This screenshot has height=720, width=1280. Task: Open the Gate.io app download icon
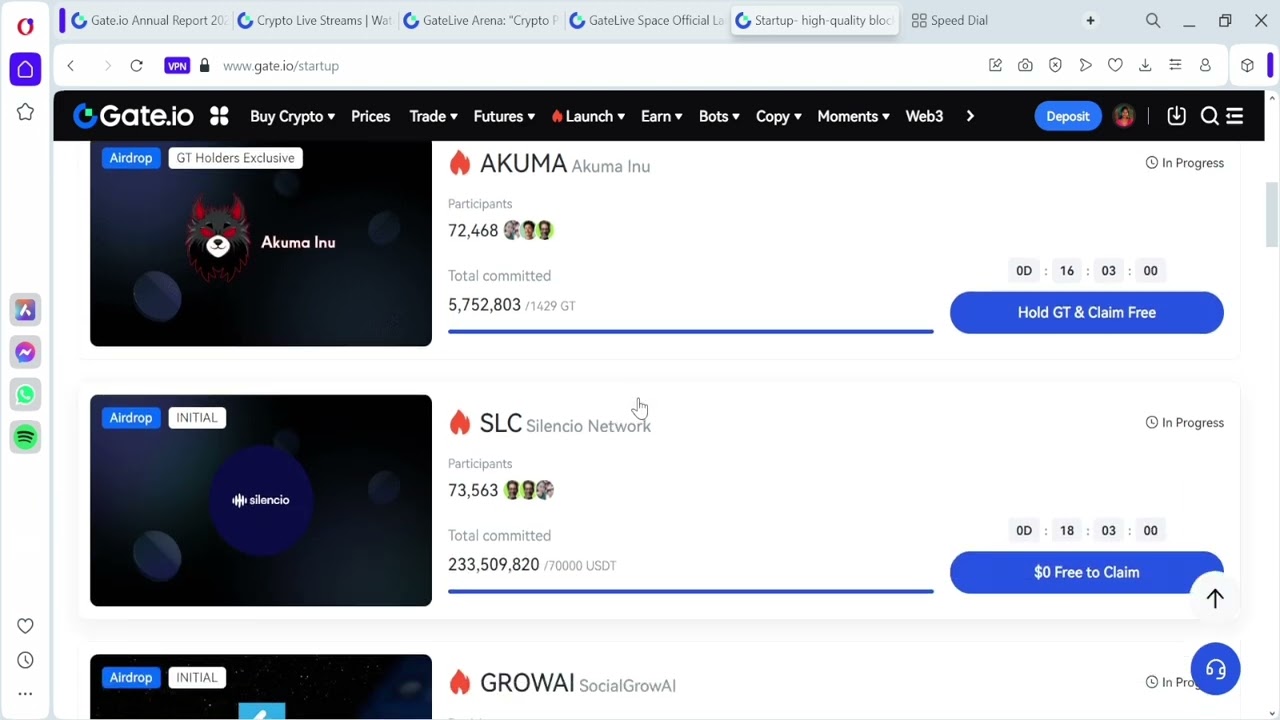[x=1176, y=116]
